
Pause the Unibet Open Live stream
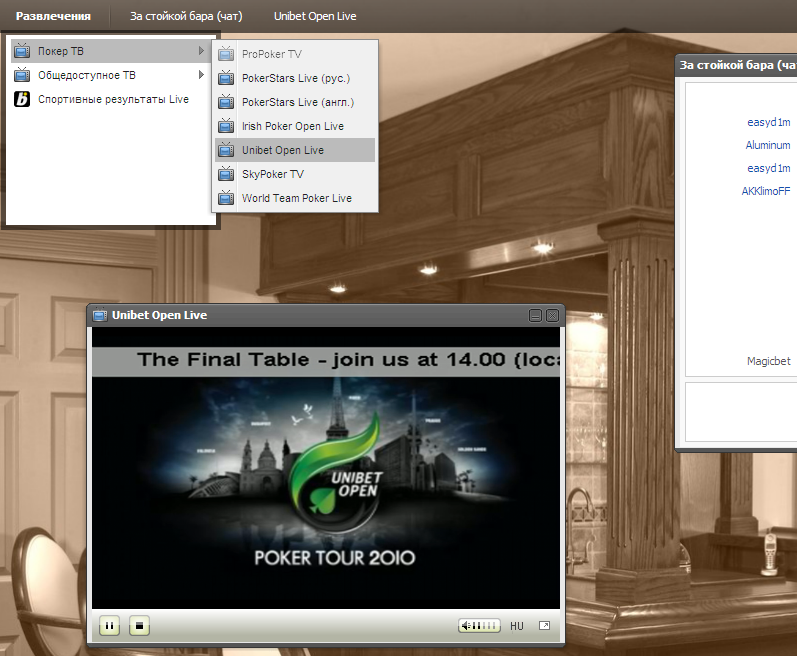(109, 626)
